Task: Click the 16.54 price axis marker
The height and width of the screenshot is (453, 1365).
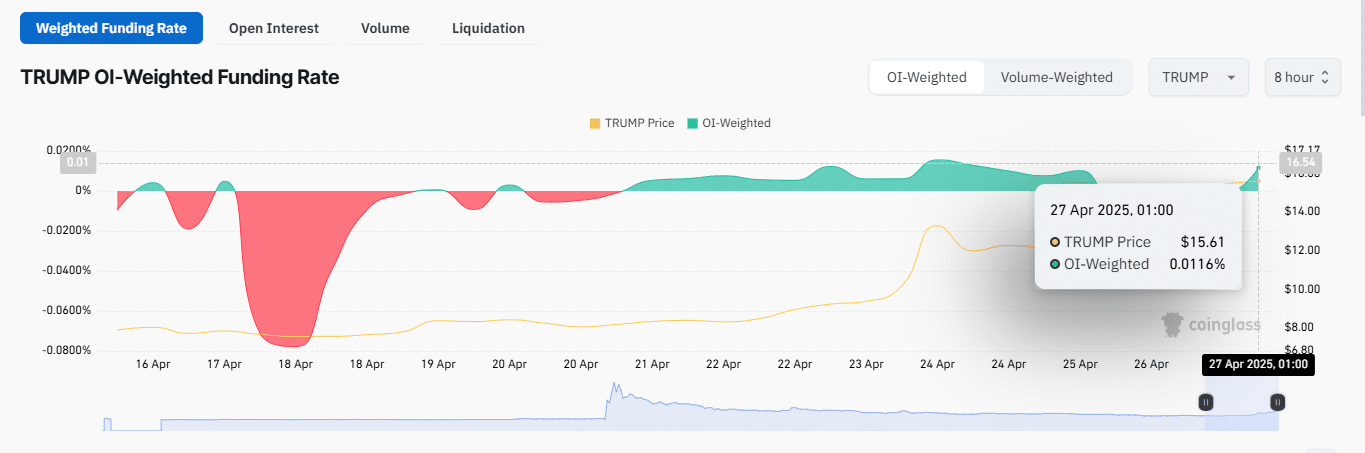Action: pyautogui.click(x=1299, y=161)
